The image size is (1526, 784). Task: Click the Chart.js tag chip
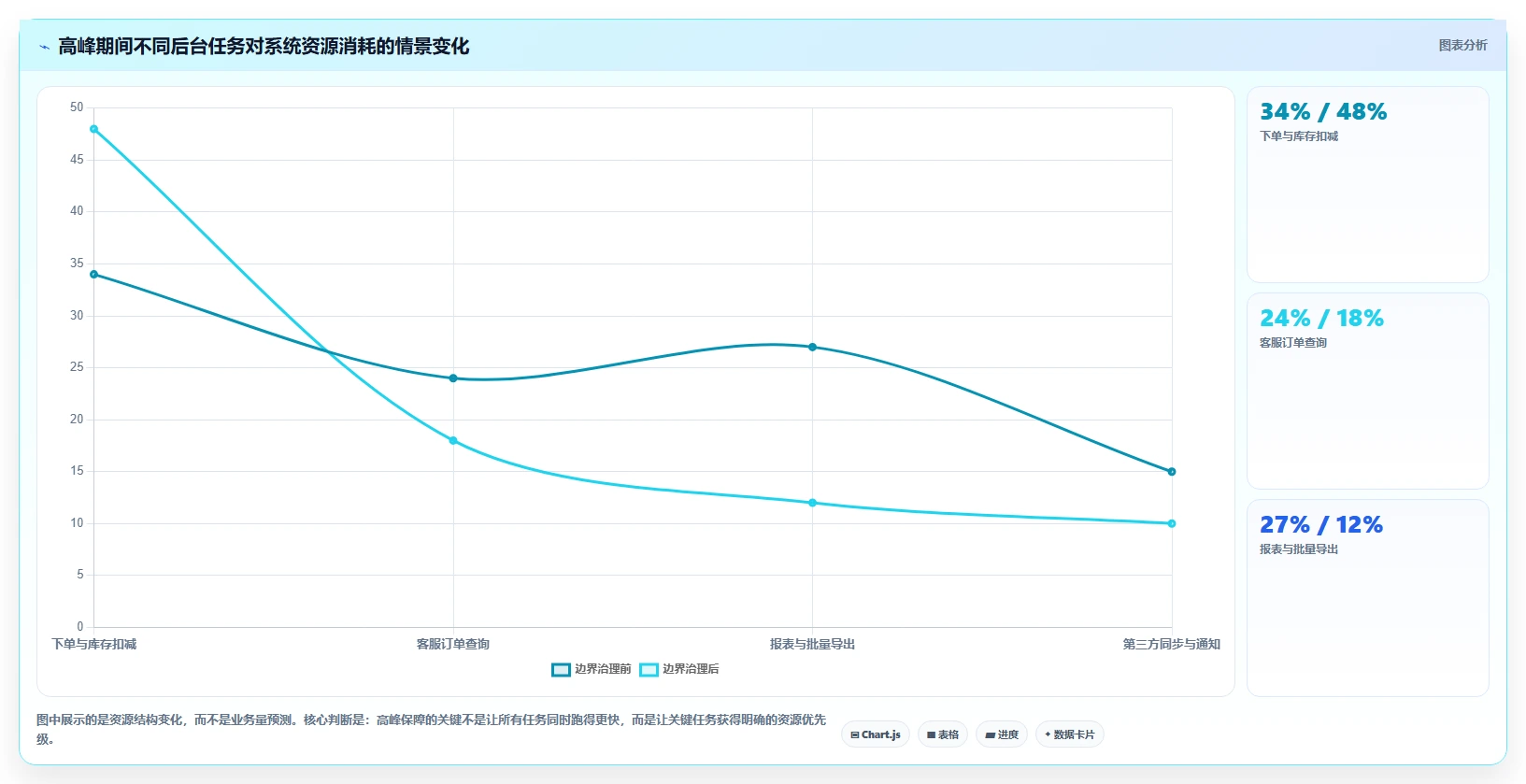[x=876, y=734]
